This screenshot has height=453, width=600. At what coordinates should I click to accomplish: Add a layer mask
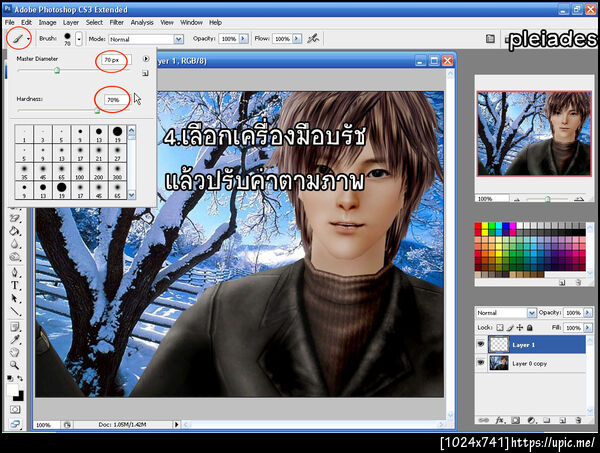pyautogui.click(x=515, y=420)
